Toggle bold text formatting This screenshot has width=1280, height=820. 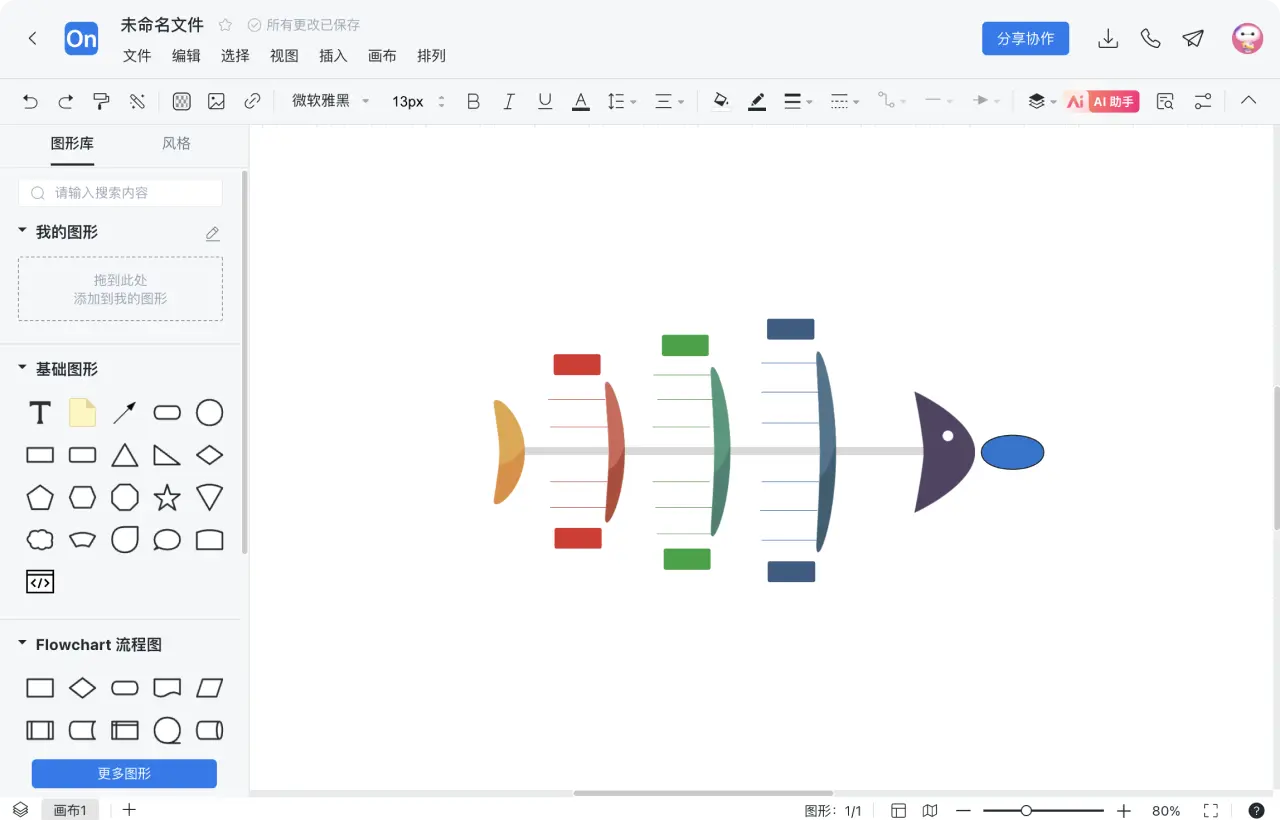click(x=474, y=101)
